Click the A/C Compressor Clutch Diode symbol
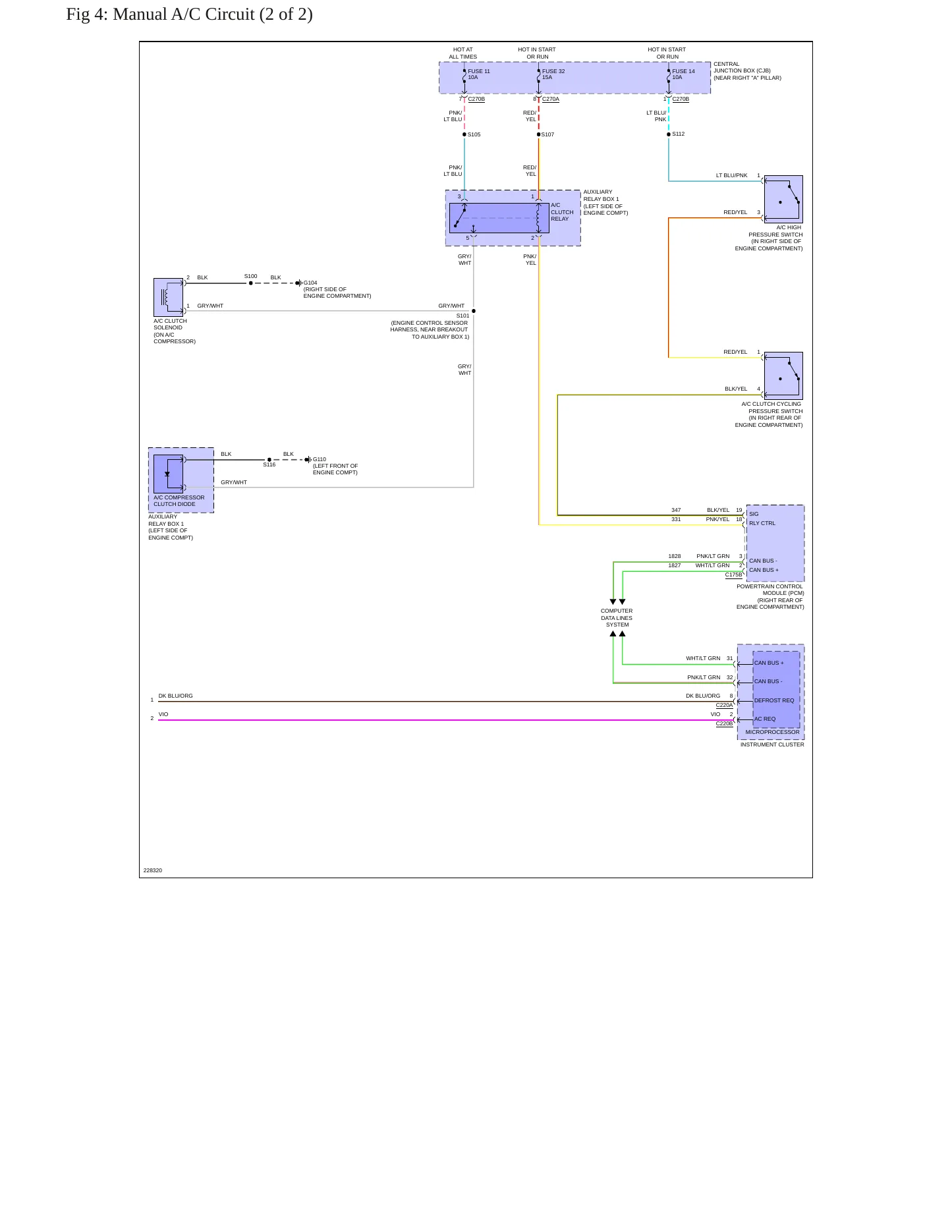The width and height of the screenshot is (952, 1232). 168,474
